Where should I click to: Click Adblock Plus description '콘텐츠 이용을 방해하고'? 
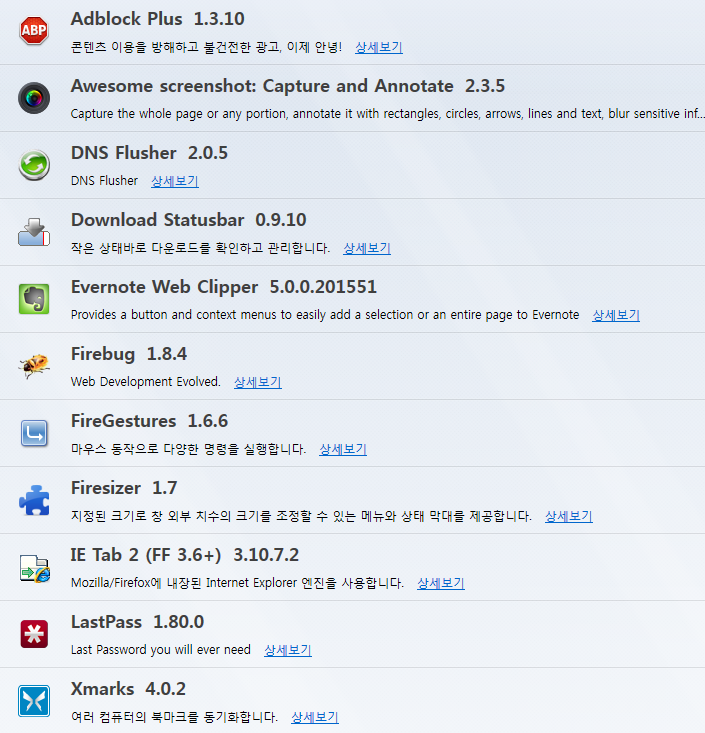[206, 47]
